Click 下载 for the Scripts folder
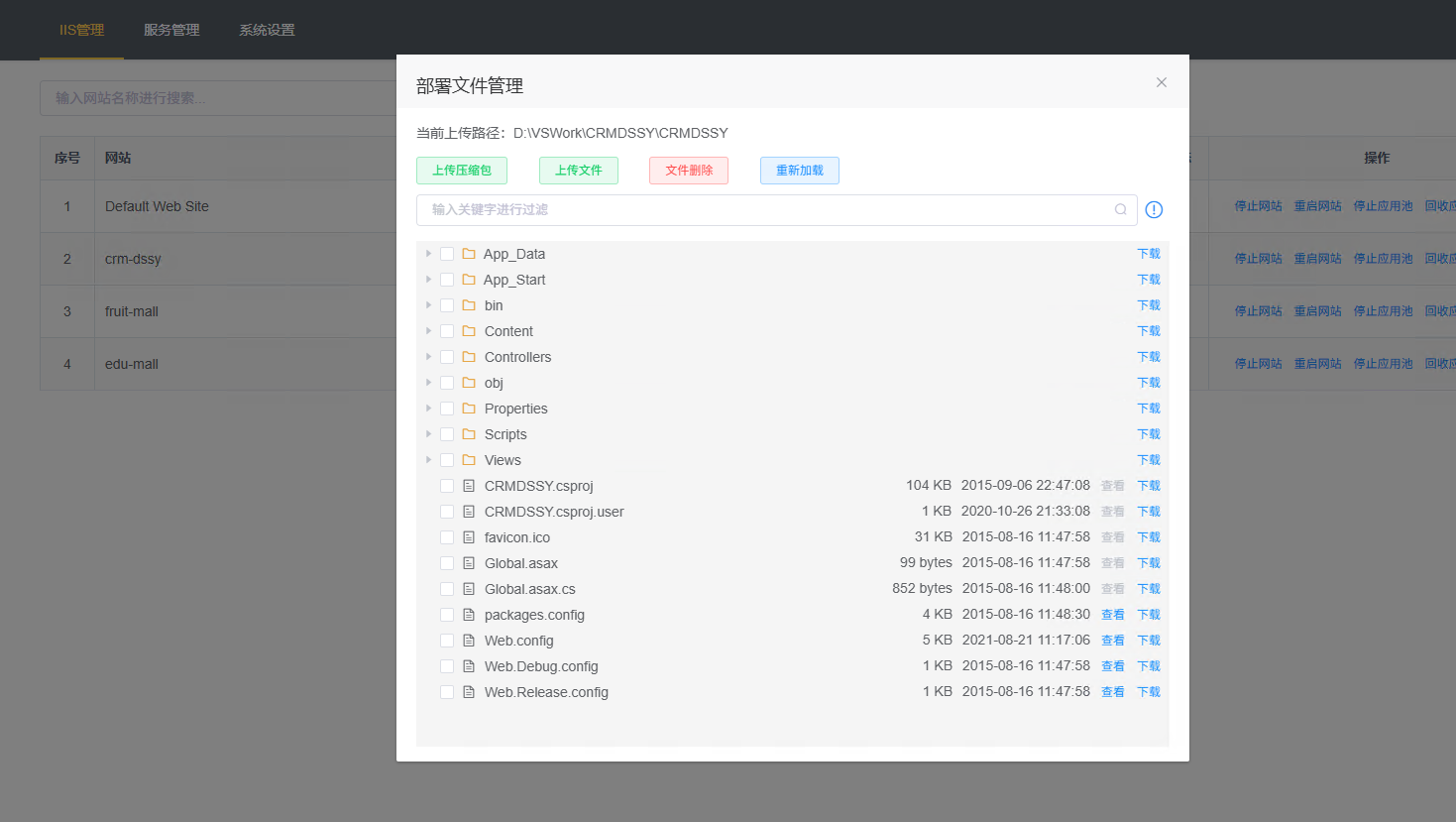This screenshot has height=822, width=1456. [x=1149, y=434]
